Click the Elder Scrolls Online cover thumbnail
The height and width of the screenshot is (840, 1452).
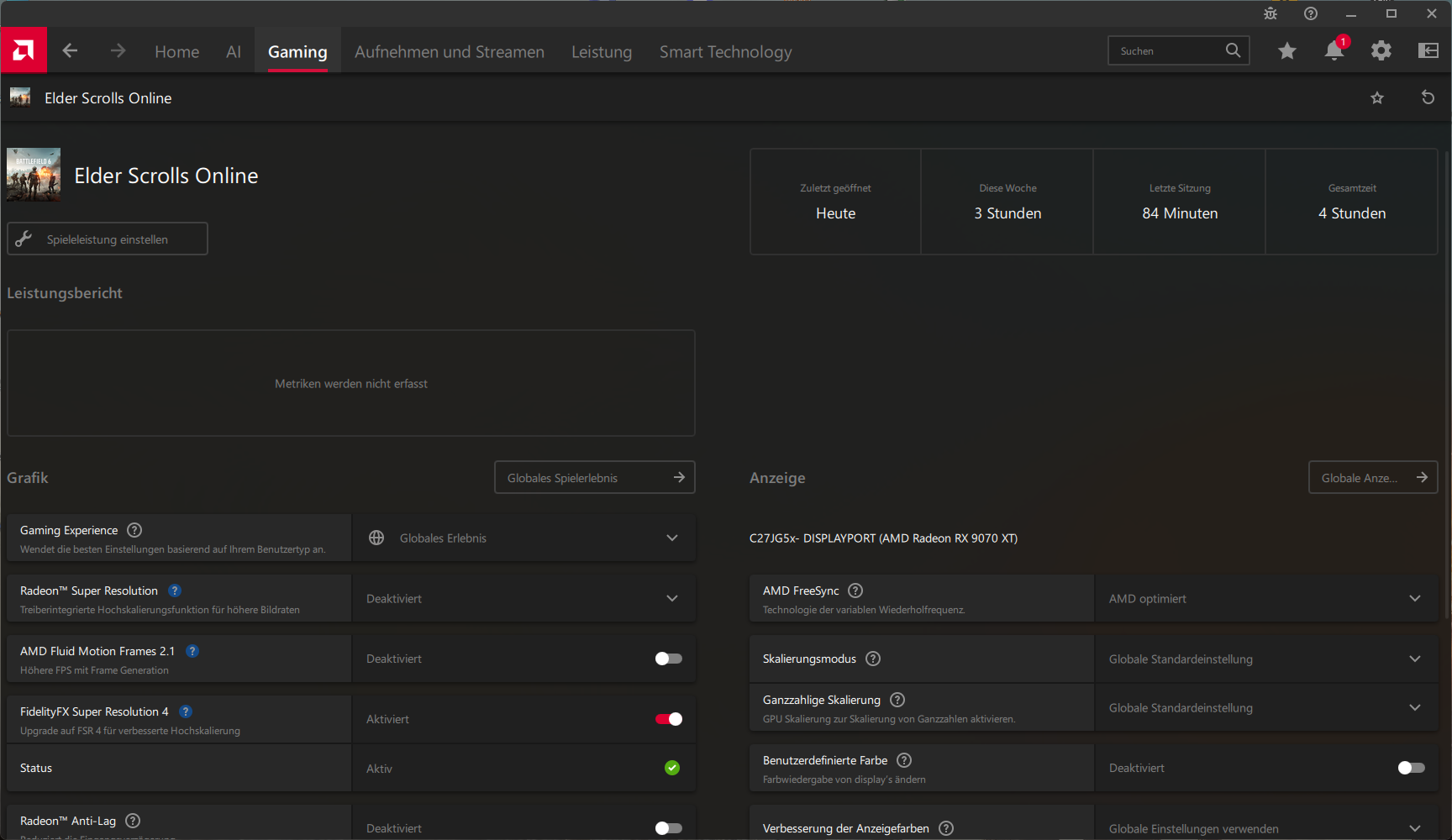pyautogui.click(x=34, y=175)
